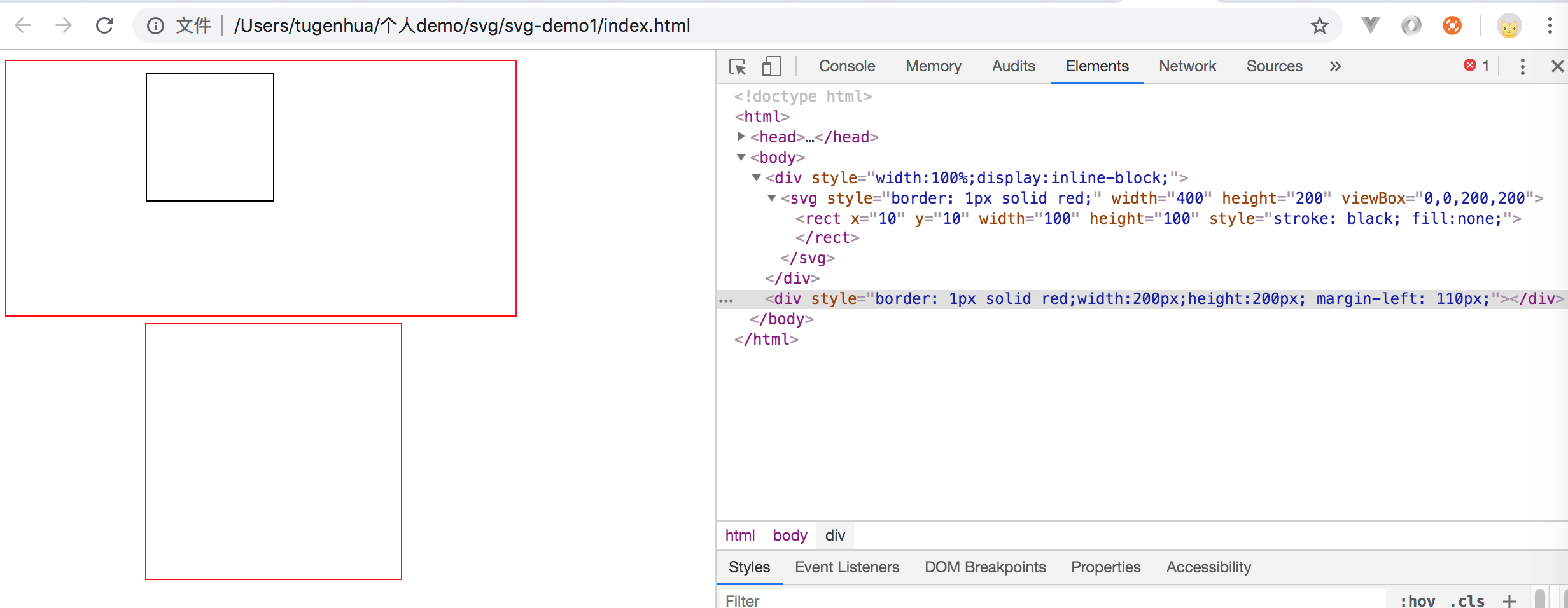Screen dimensions: 1568x608
Task: Expand the head element node
Action: tap(741, 136)
